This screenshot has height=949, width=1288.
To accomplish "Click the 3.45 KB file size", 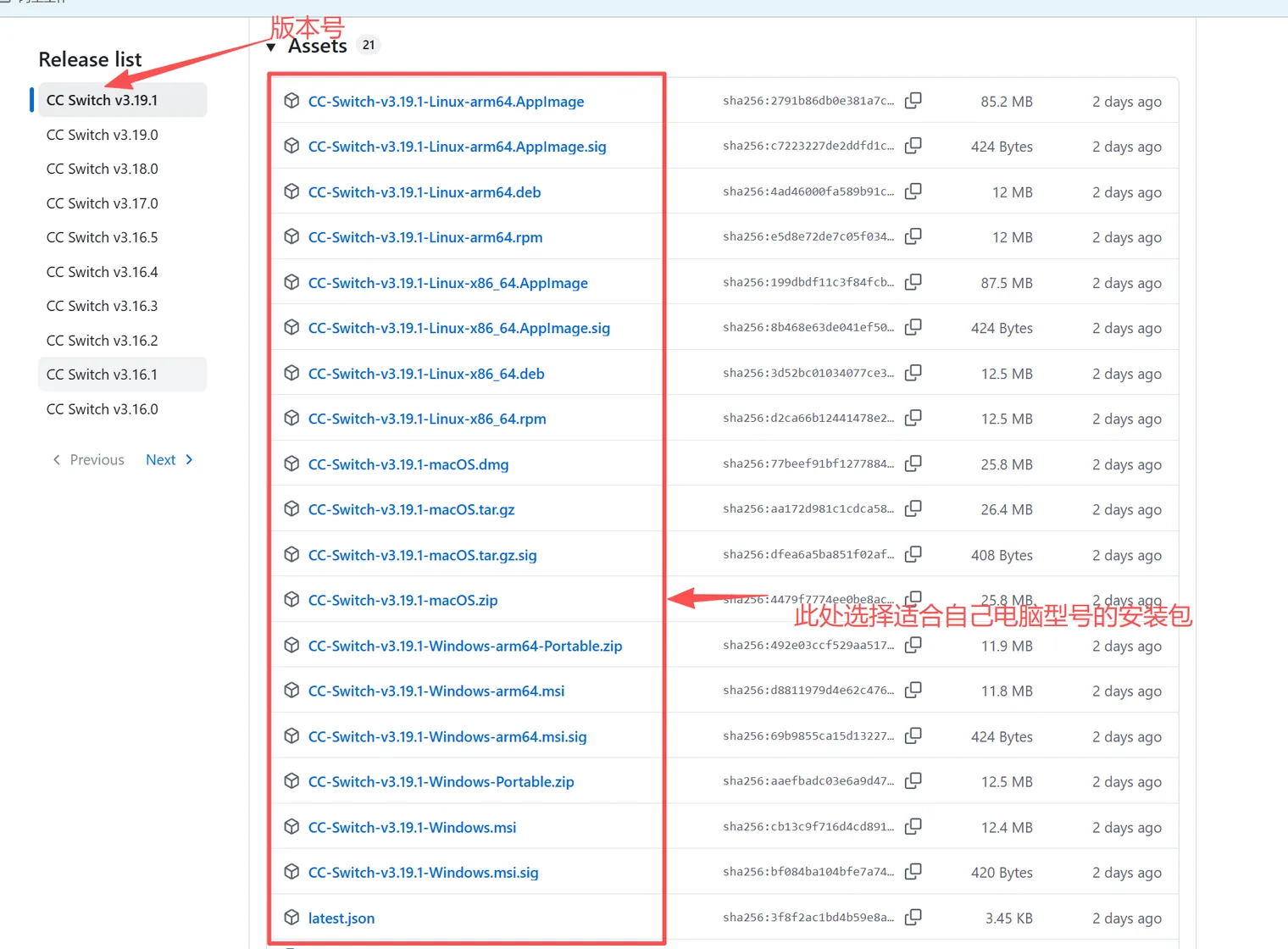I will [1009, 918].
